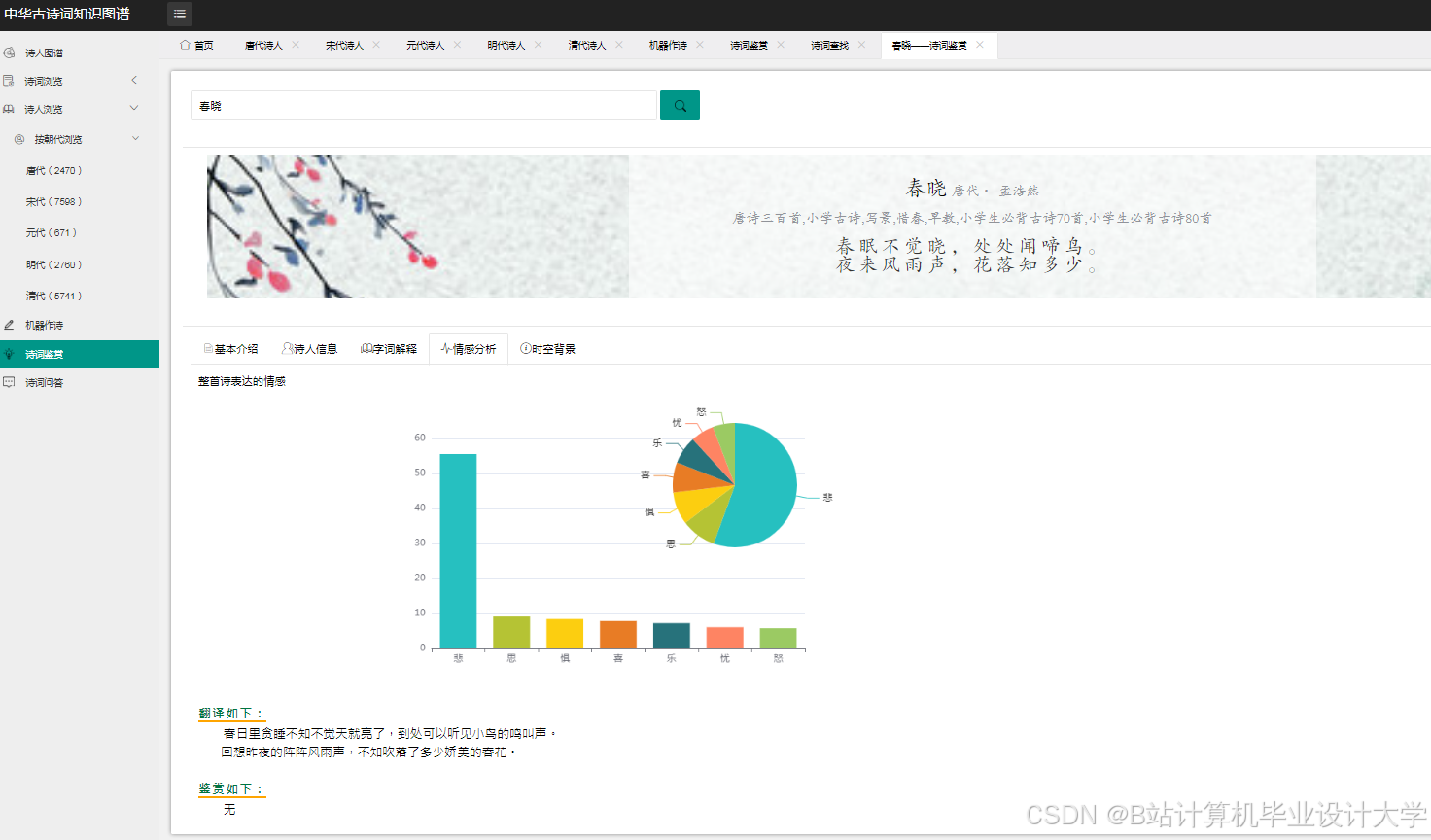1431x840 pixels.
Task: Toggle the sidebar hamburger icon
Action: click(179, 15)
